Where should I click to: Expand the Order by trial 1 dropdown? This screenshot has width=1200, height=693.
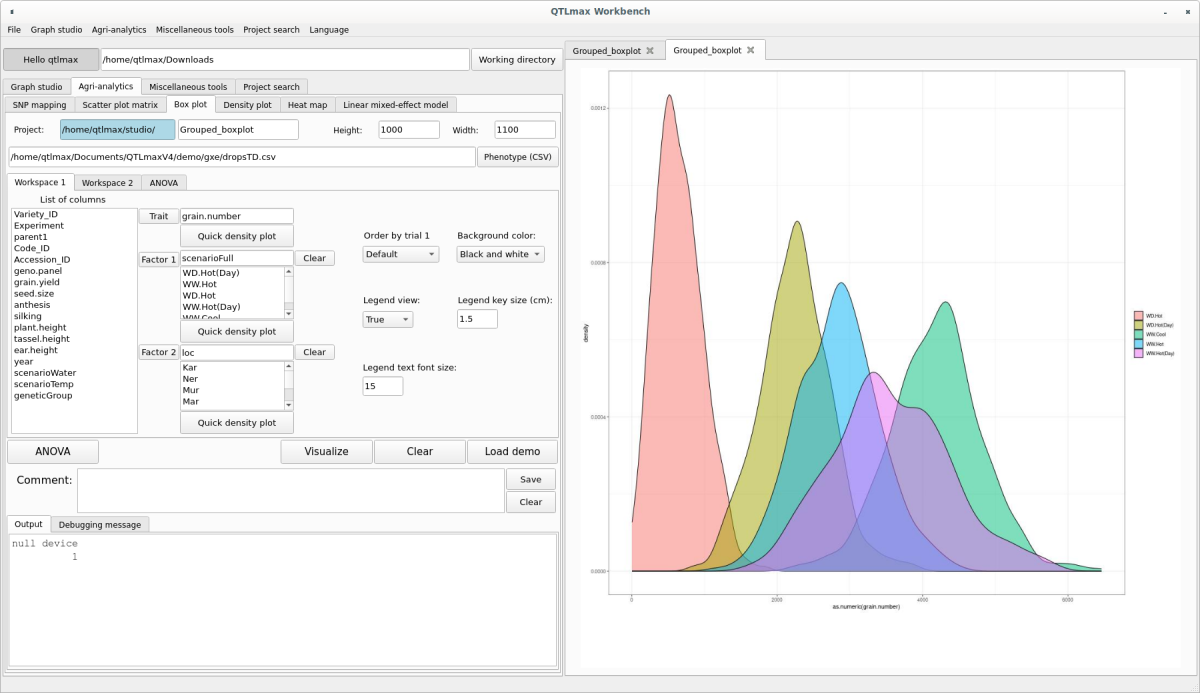coord(400,255)
